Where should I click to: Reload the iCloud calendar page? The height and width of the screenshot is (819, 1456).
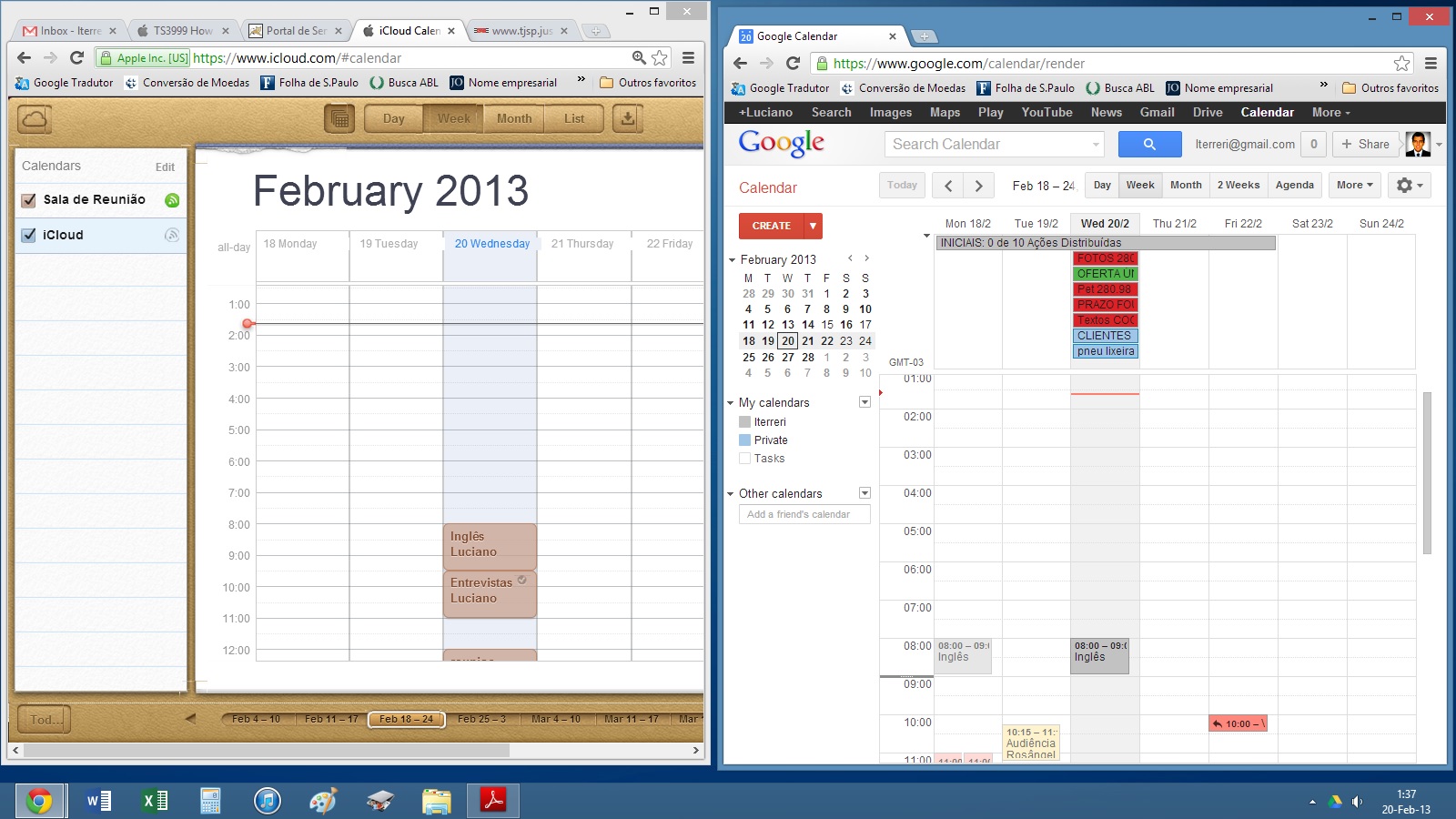[77, 57]
